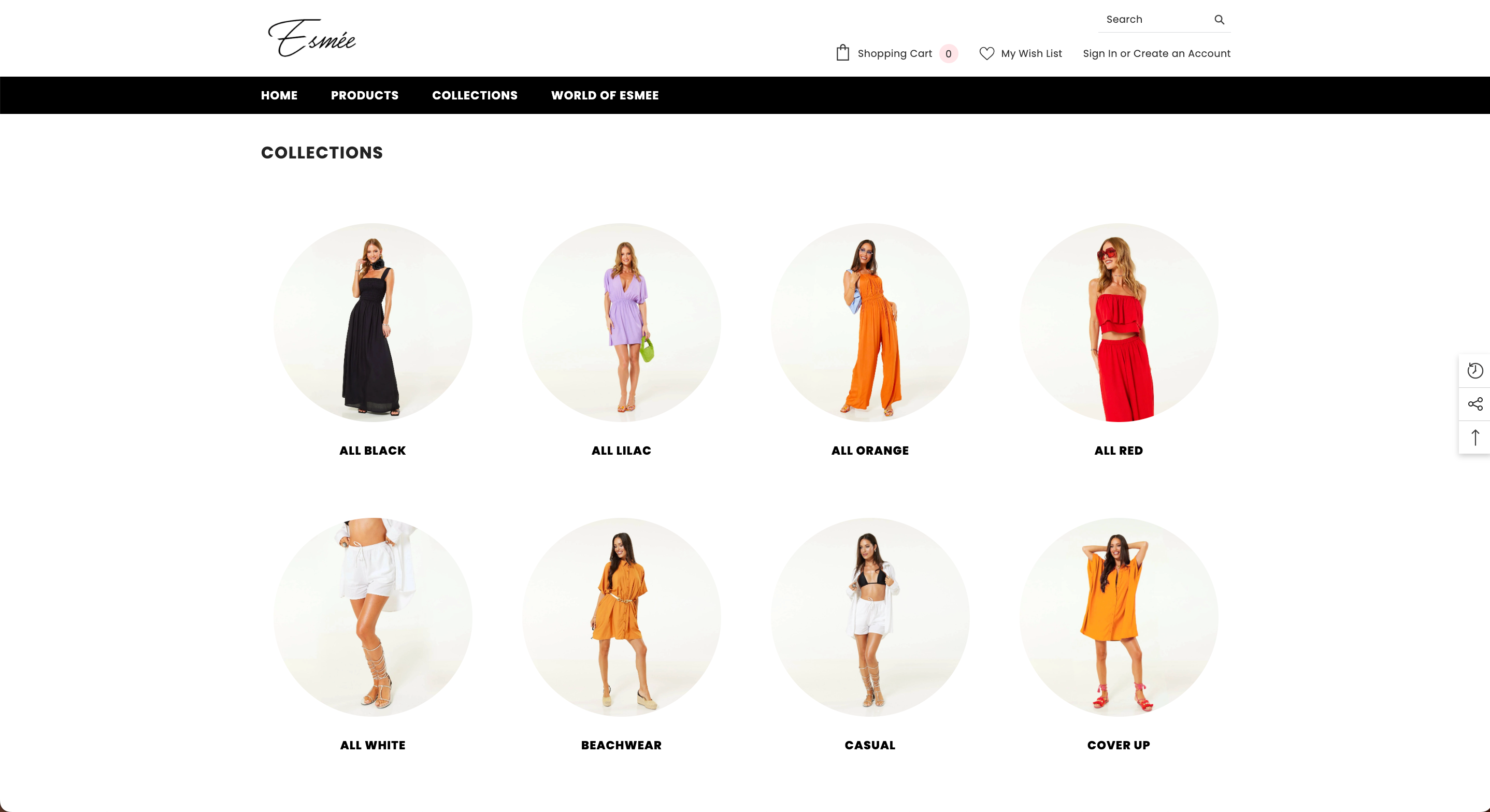Image resolution: width=1490 pixels, height=812 pixels.
Task: Click the cart item count badge
Action: tap(948, 53)
